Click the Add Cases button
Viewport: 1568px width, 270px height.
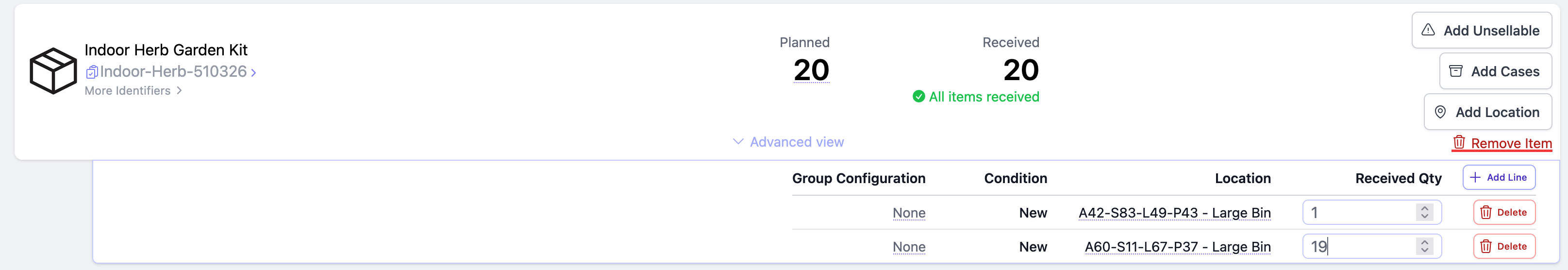coord(1495,71)
